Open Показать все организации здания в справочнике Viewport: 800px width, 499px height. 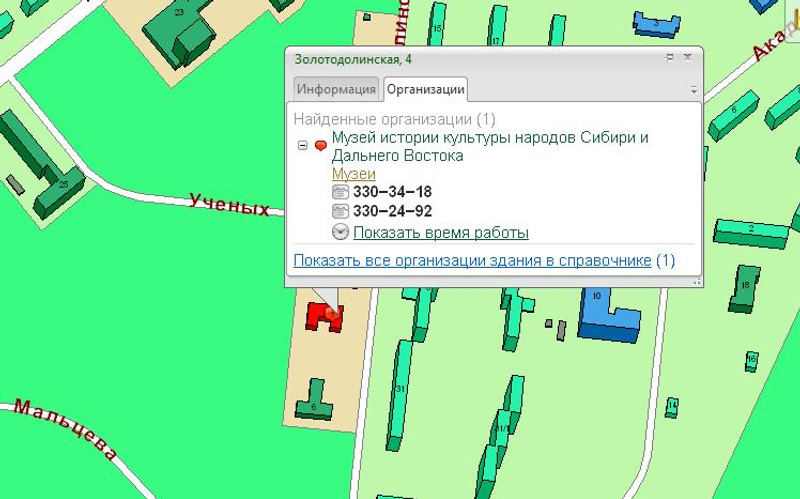tap(472, 260)
